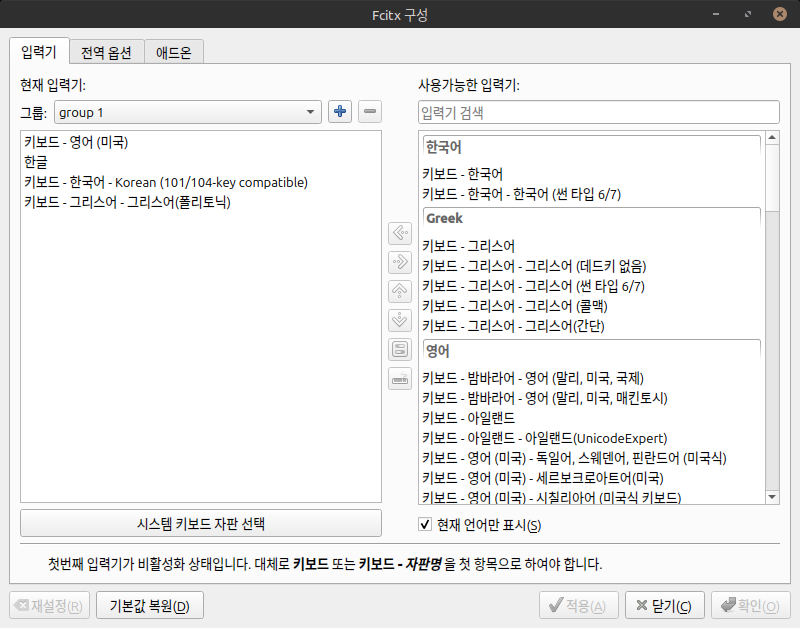Switch to the 전역 옵션 tab
The height and width of the screenshot is (628, 800).
click(x=107, y=53)
